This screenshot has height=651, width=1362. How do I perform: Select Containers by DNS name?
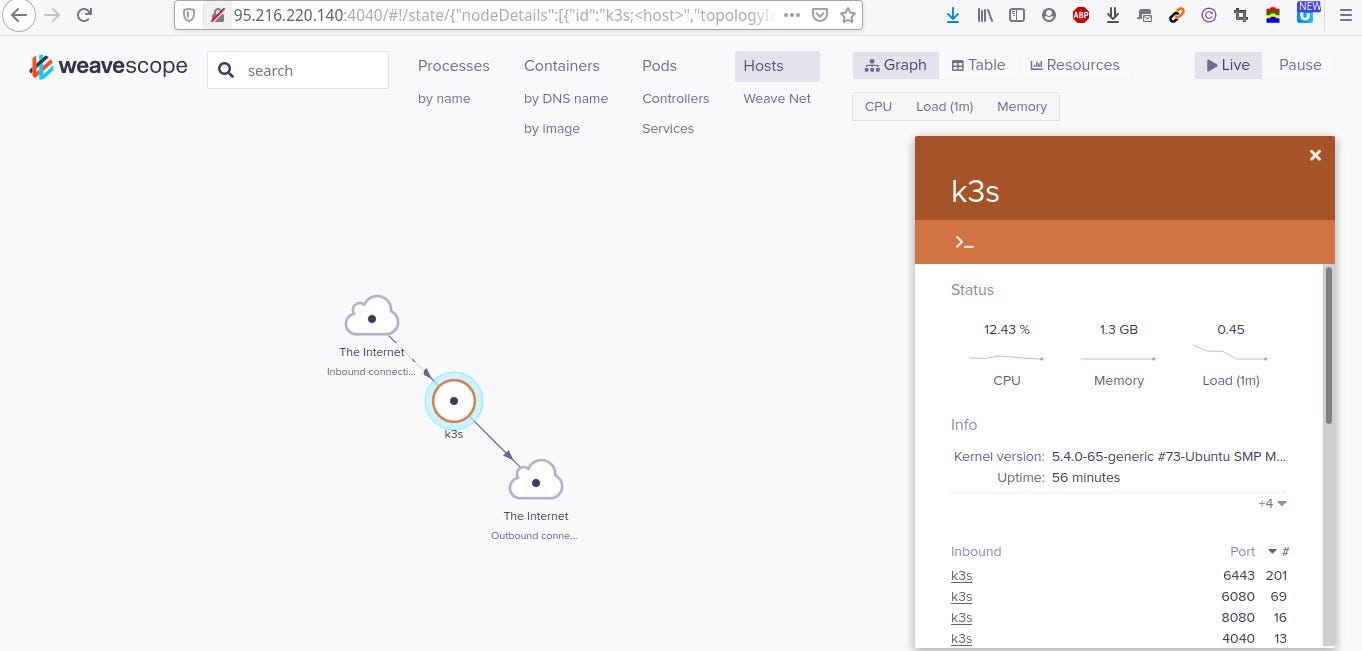(566, 99)
